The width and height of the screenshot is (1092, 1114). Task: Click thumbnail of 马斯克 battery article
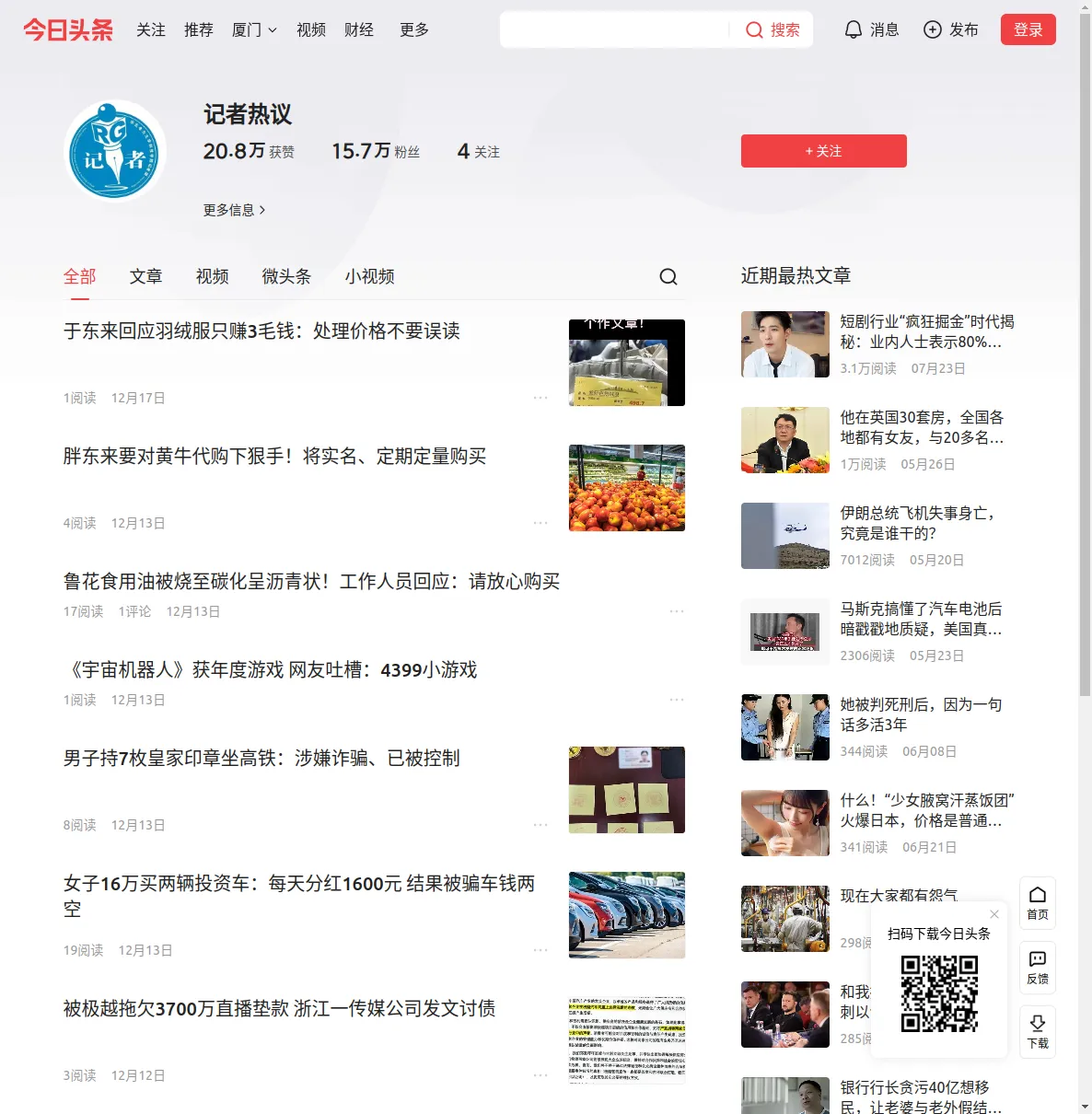coord(785,632)
